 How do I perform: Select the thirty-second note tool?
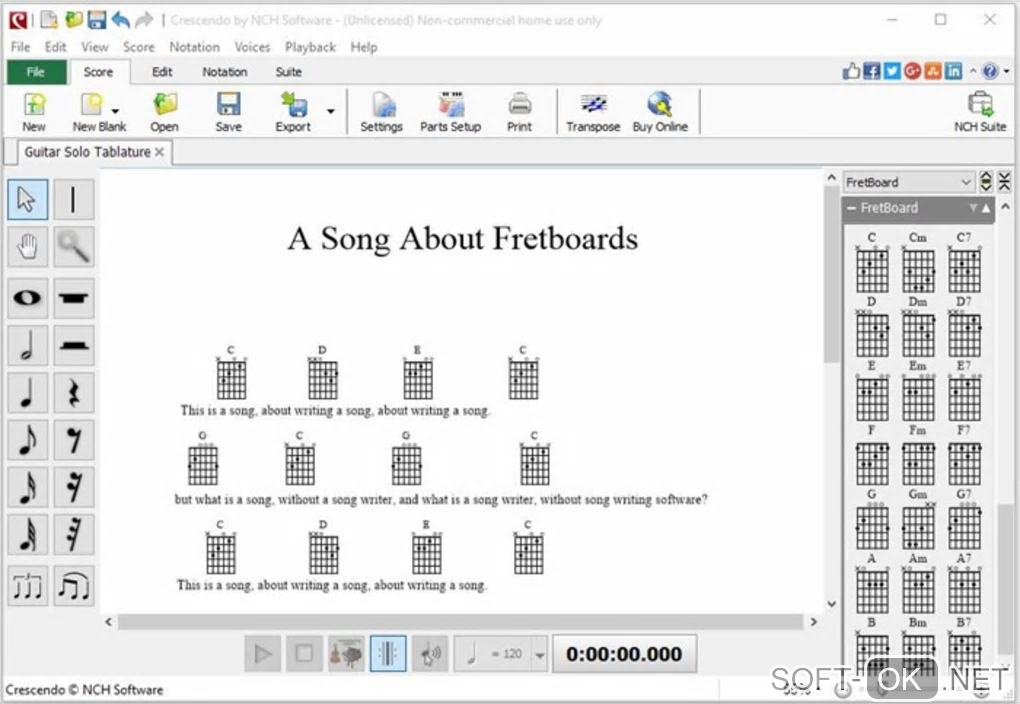tap(27, 534)
